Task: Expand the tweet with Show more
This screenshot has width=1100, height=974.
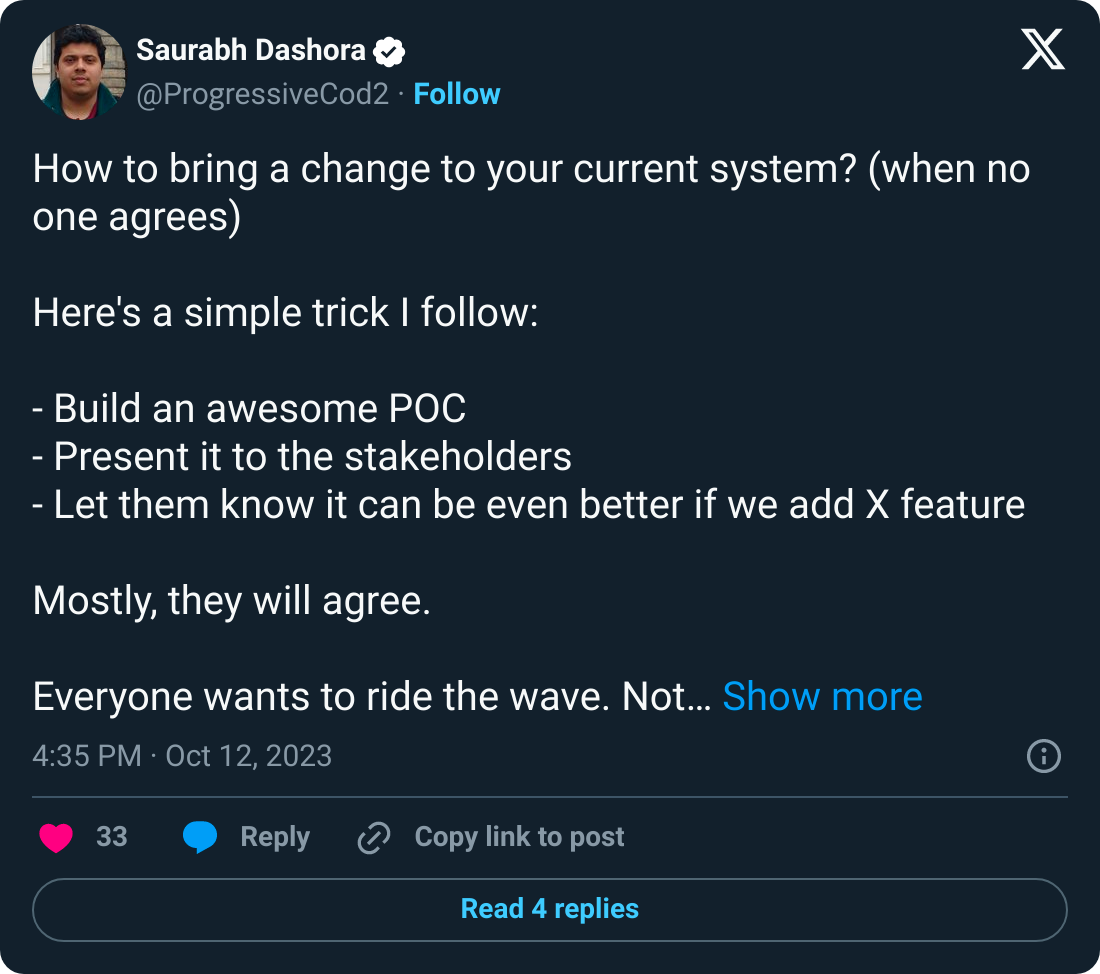Action: 823,696
